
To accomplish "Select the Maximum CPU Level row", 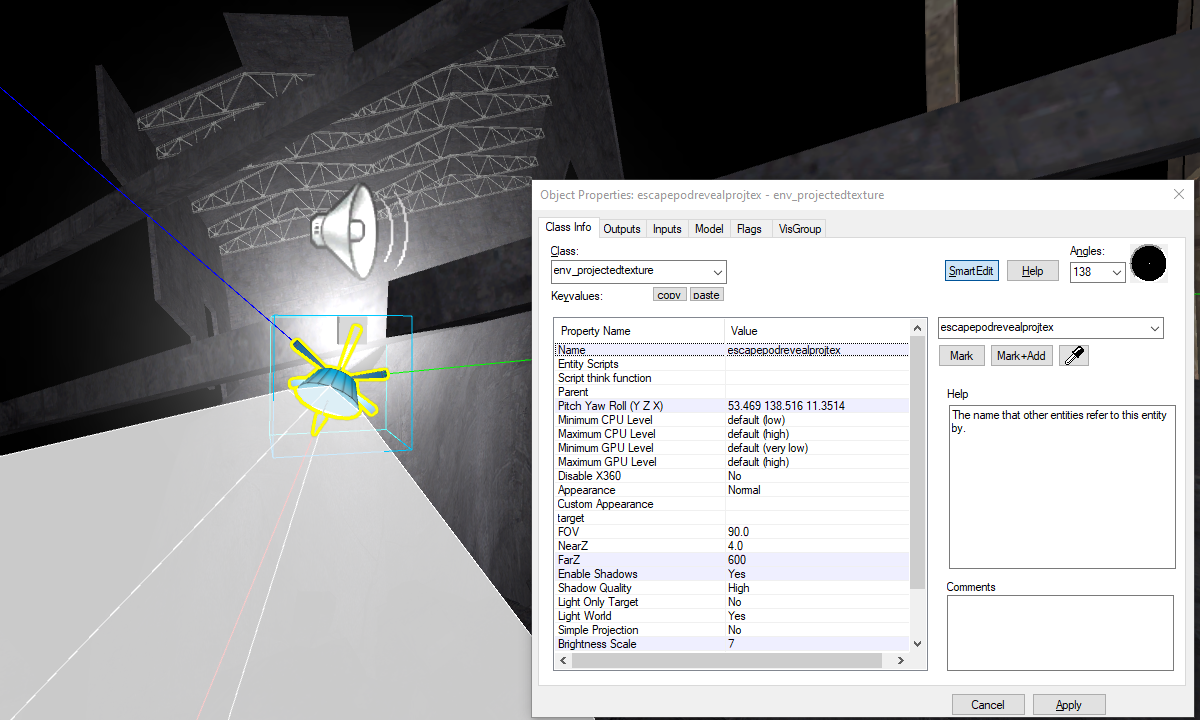I will pyautogui.click(x=732, y=434).
